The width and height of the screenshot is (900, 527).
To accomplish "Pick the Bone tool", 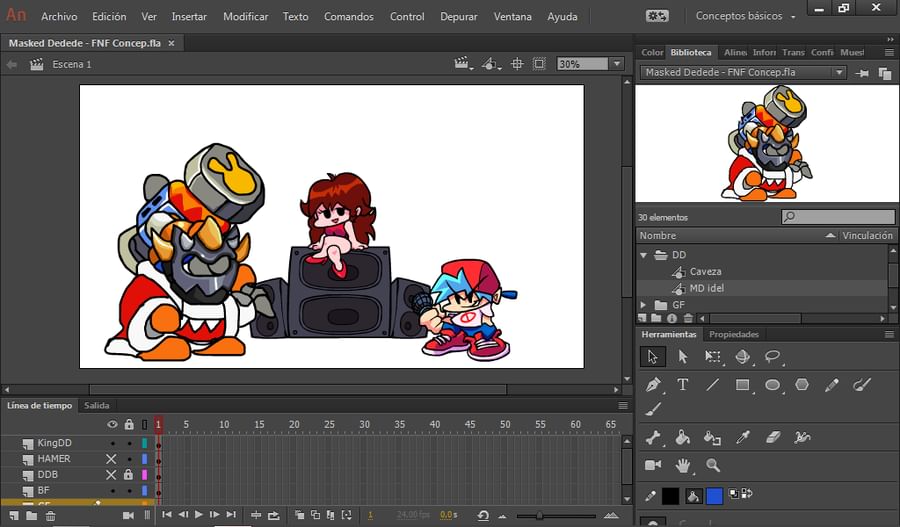I will coord(653,437).
